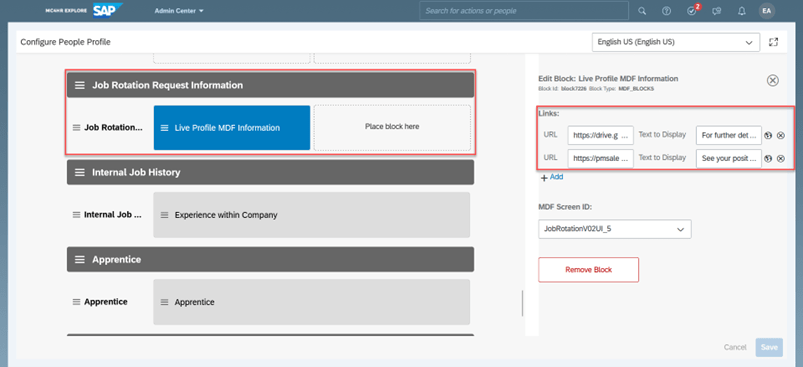Click the search magnifier icon
803x367 pixels.
tap(642, 11)
